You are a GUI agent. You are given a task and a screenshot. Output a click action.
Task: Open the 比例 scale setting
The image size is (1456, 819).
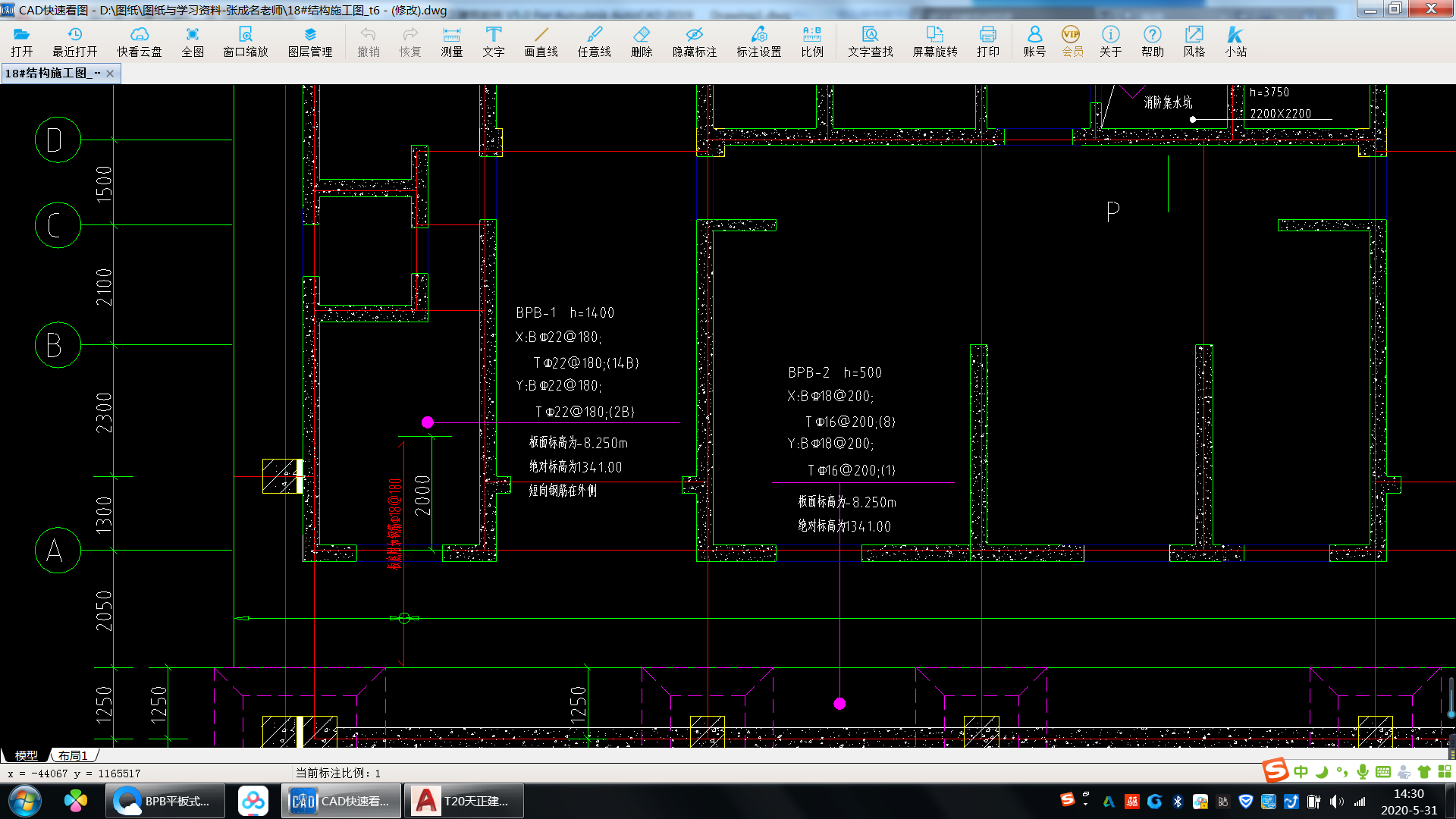click(812, 42)
